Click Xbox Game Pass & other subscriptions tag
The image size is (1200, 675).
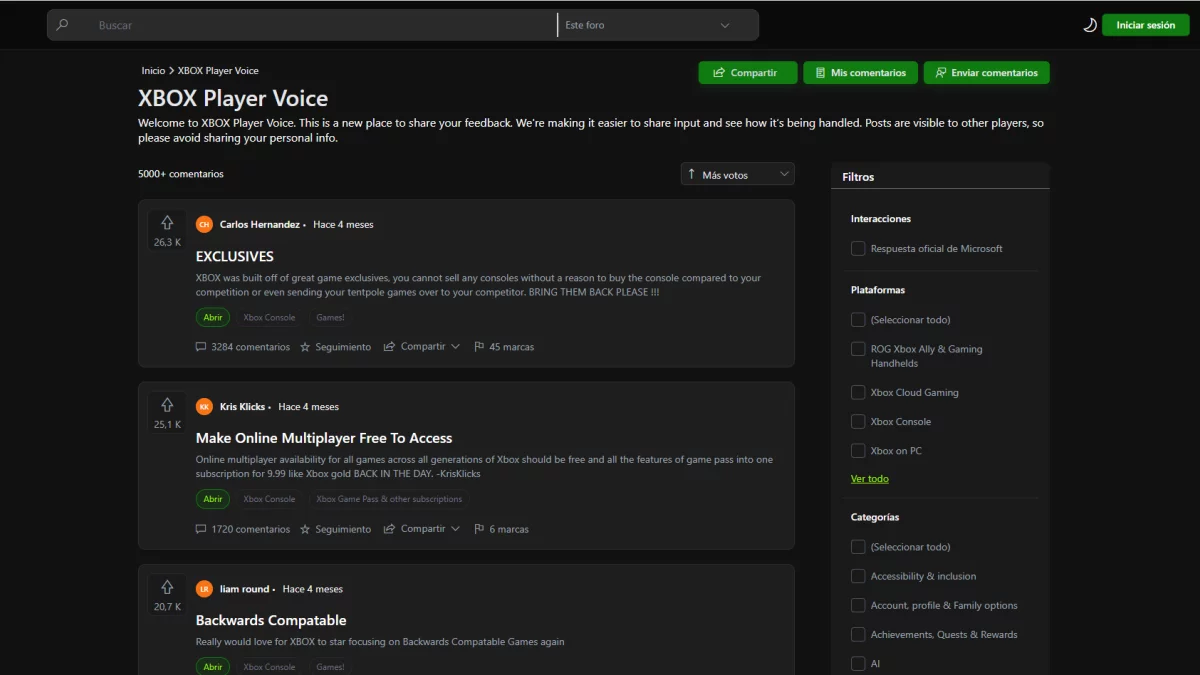pyautogui.click(x=389, y=499)
